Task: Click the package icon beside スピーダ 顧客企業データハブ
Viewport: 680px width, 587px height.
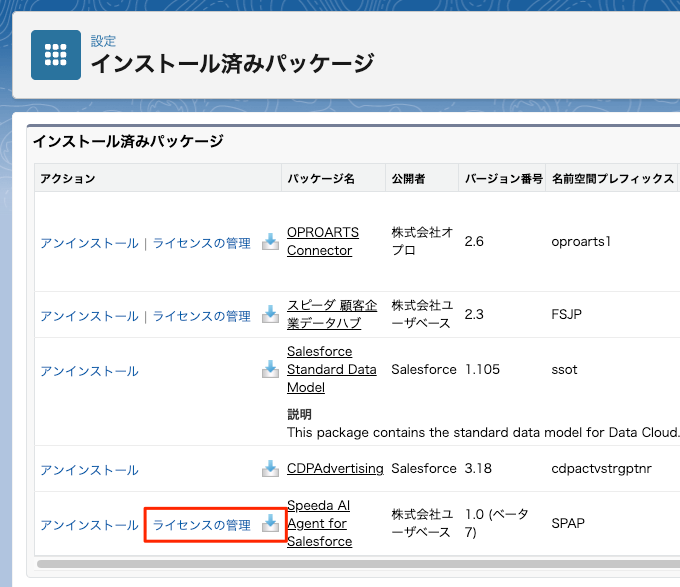Action: tap(270, 315)
